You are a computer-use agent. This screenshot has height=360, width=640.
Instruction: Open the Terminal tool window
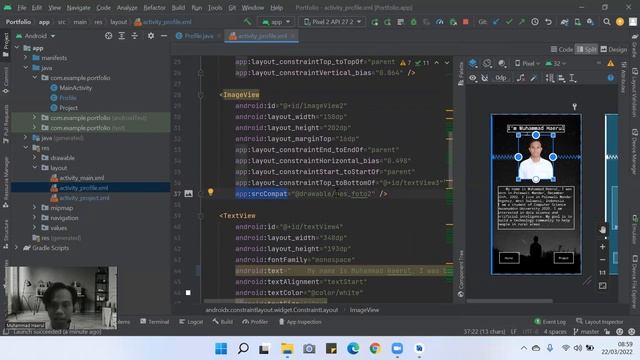coord(155,322)
